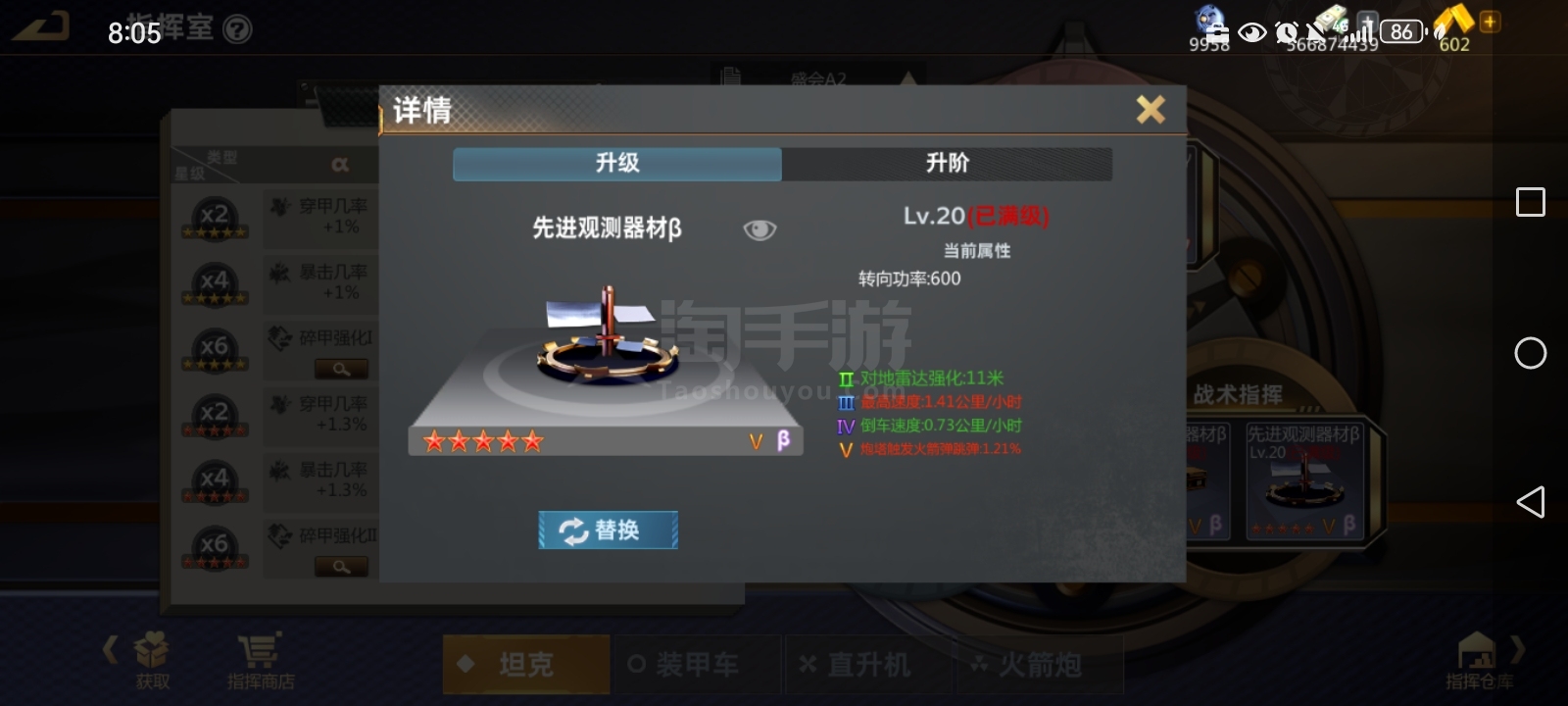Expand the left chevron near 获取

[x=111, y=648]
